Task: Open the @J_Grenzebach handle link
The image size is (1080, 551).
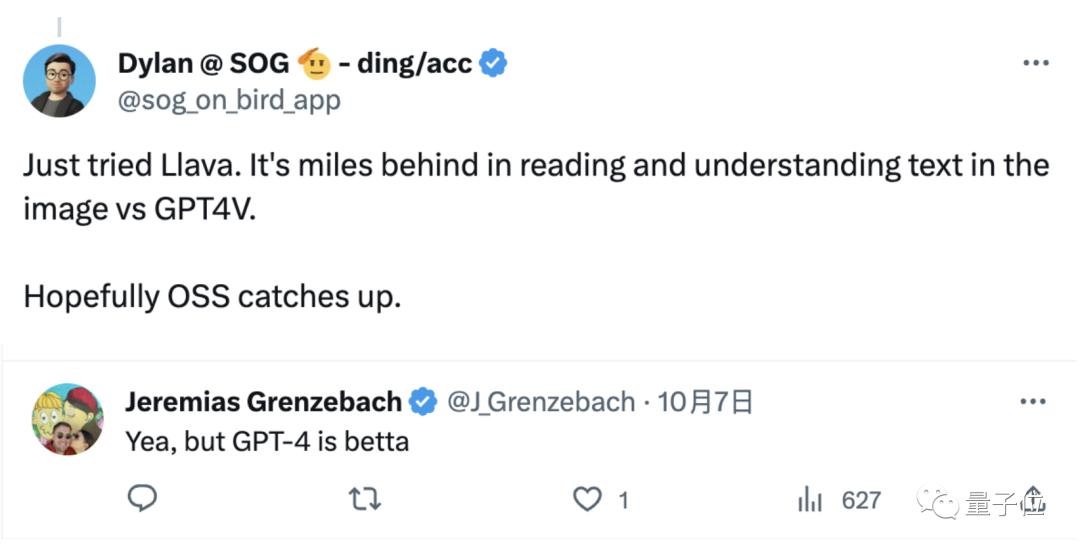Action: (x=541, y=402)
